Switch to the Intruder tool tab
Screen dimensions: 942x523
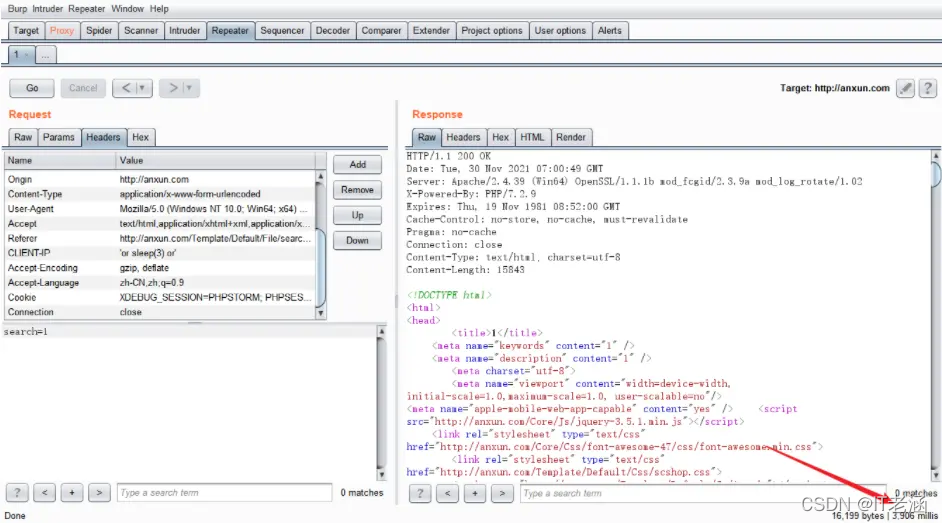(184, 31)
